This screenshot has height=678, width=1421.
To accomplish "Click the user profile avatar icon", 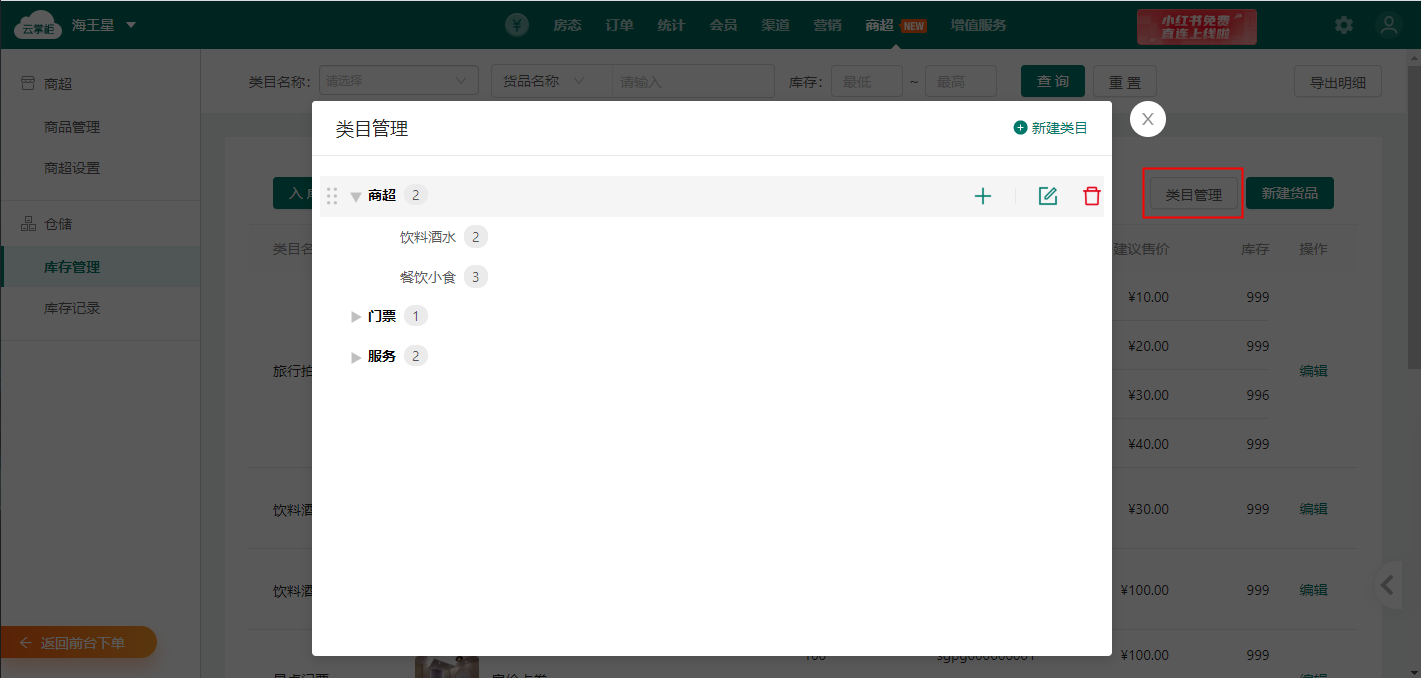I will pyautogui.click(x=1388, y=26).
